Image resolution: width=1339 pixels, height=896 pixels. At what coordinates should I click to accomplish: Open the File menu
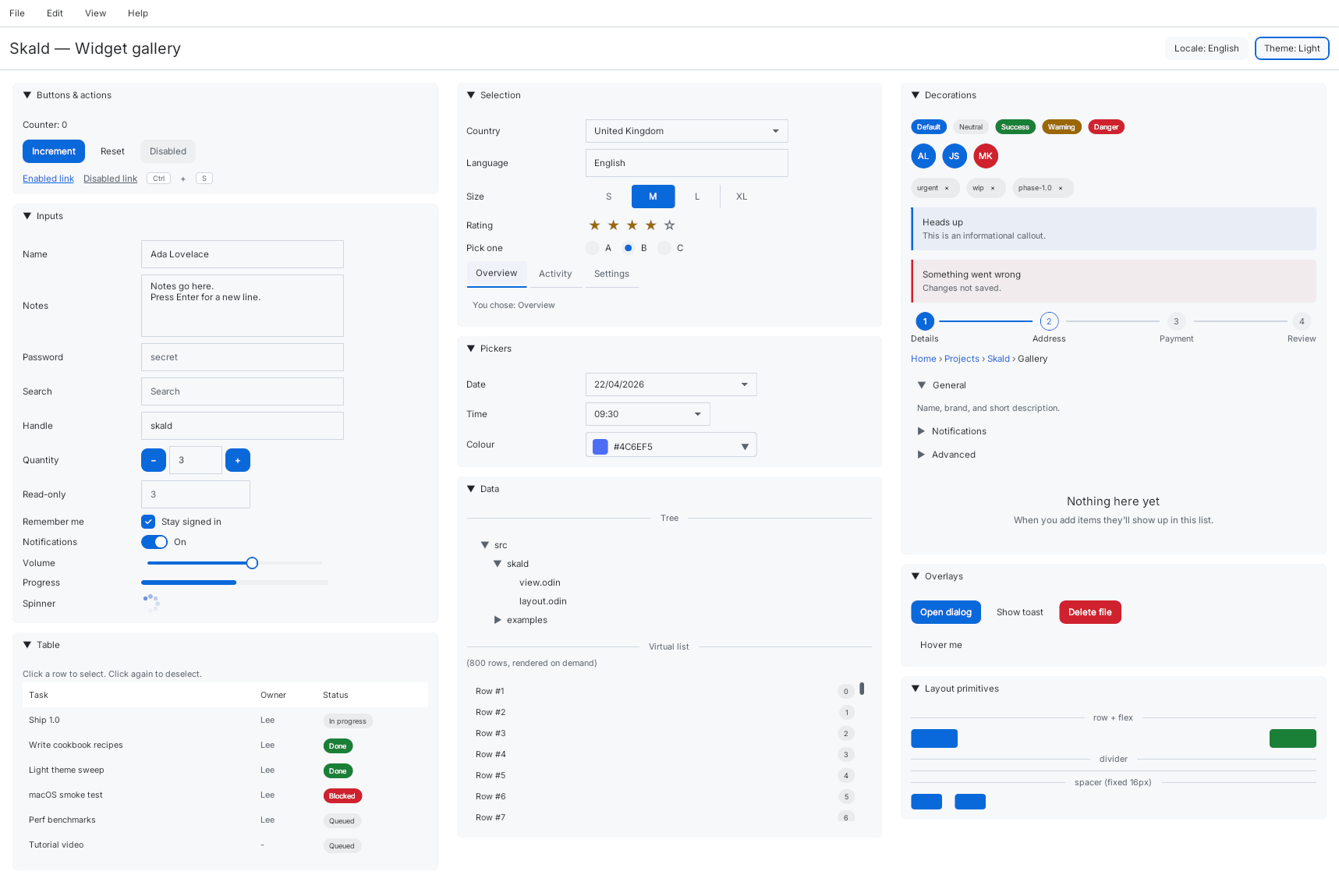coord(17,13)
